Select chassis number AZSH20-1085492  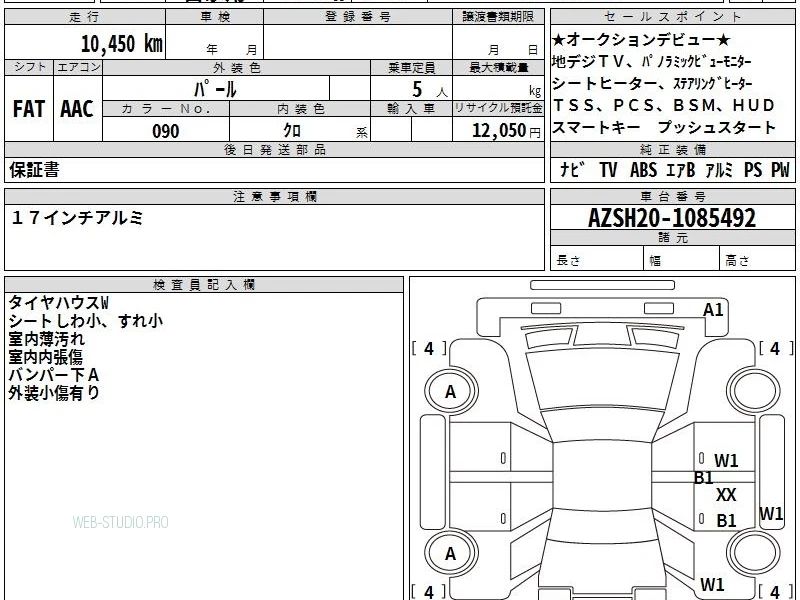pyautogui.click(x=672, y=218)
